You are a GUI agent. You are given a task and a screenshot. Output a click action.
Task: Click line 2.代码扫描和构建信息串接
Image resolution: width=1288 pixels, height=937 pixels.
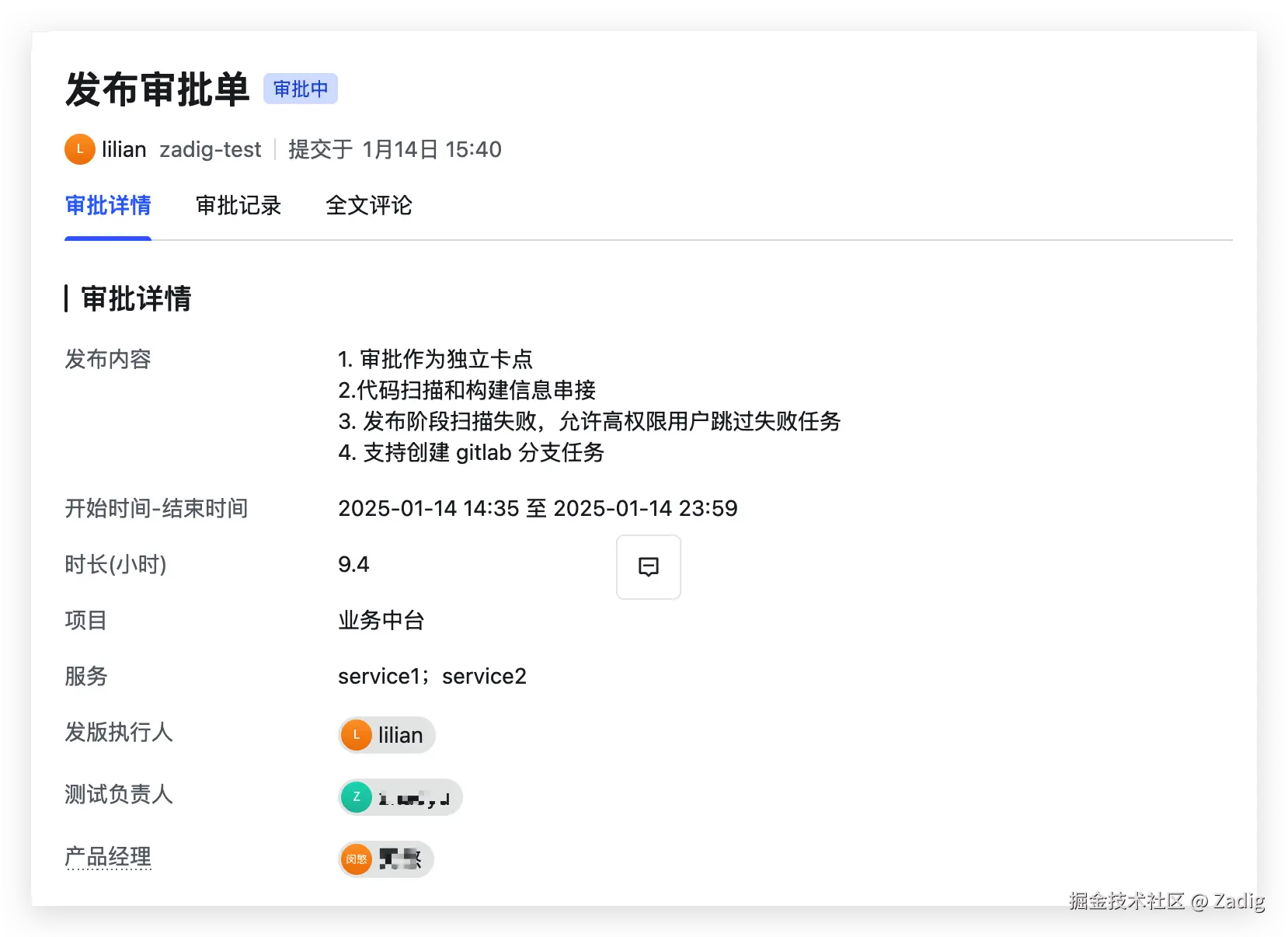468,390
